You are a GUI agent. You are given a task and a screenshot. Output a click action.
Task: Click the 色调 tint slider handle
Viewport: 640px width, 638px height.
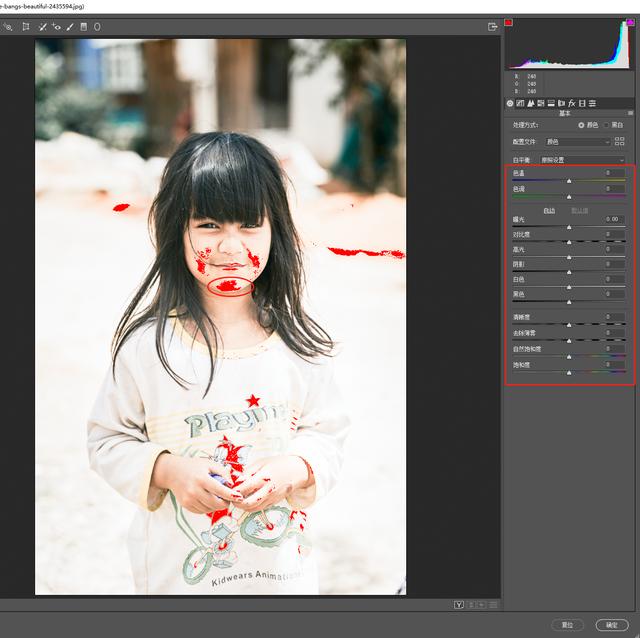569,197
